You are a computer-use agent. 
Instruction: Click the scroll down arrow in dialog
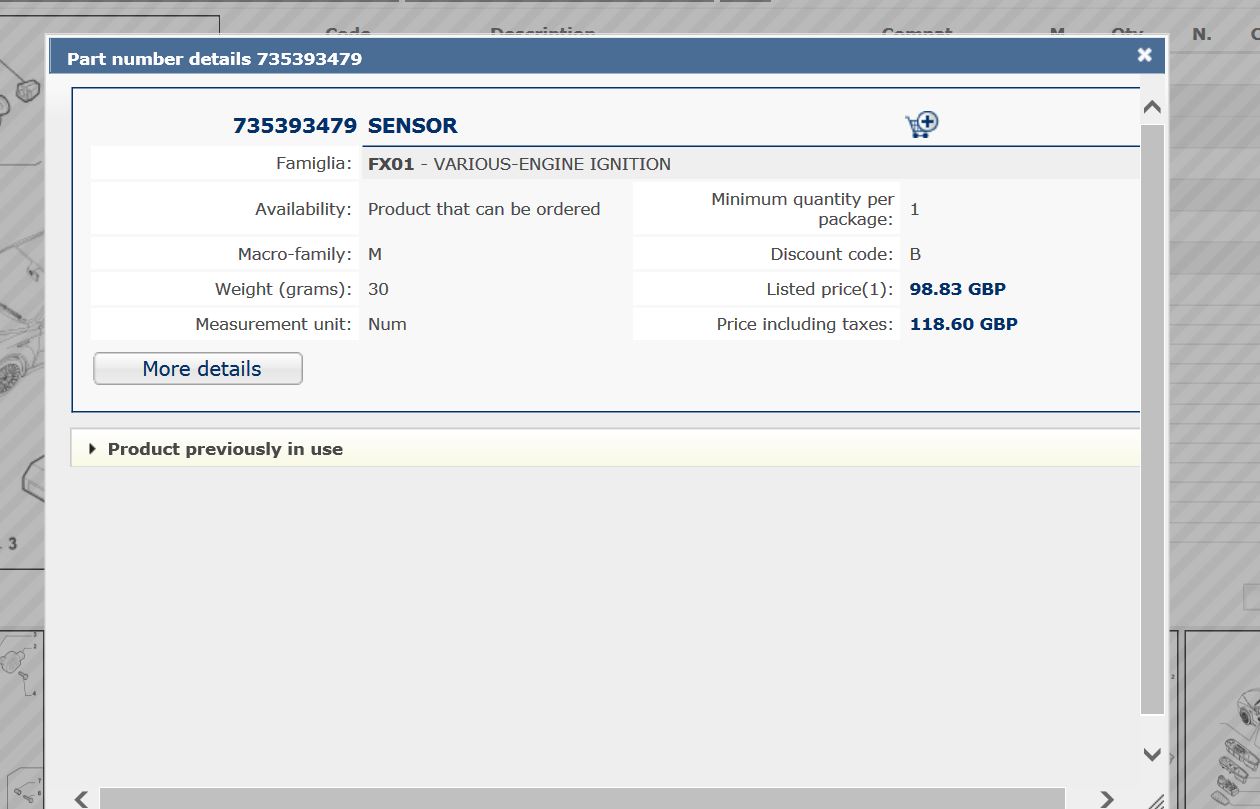point(1152,754)
